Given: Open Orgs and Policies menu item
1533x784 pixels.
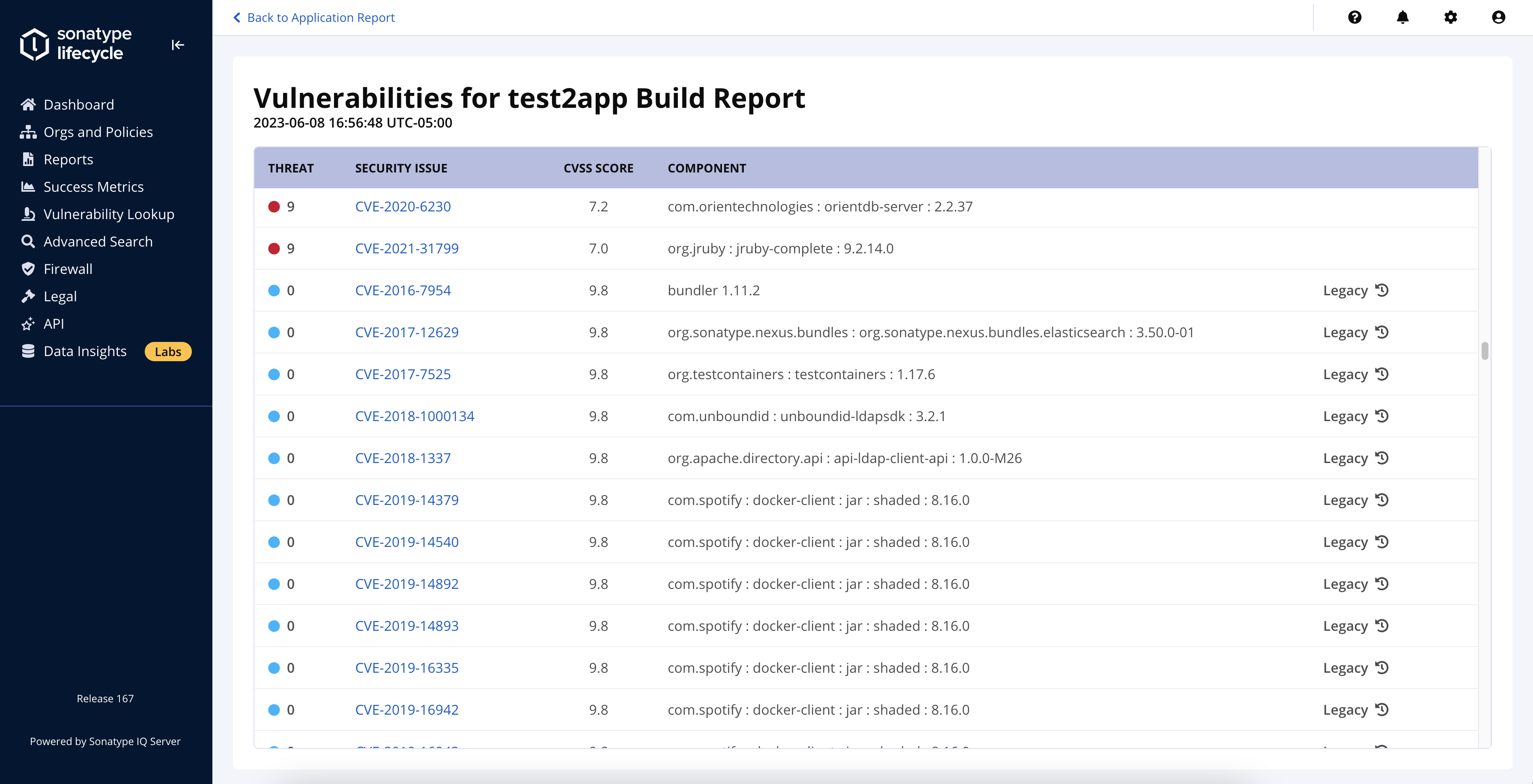Looking at the screenshot, I should click(x=98, y=132).
